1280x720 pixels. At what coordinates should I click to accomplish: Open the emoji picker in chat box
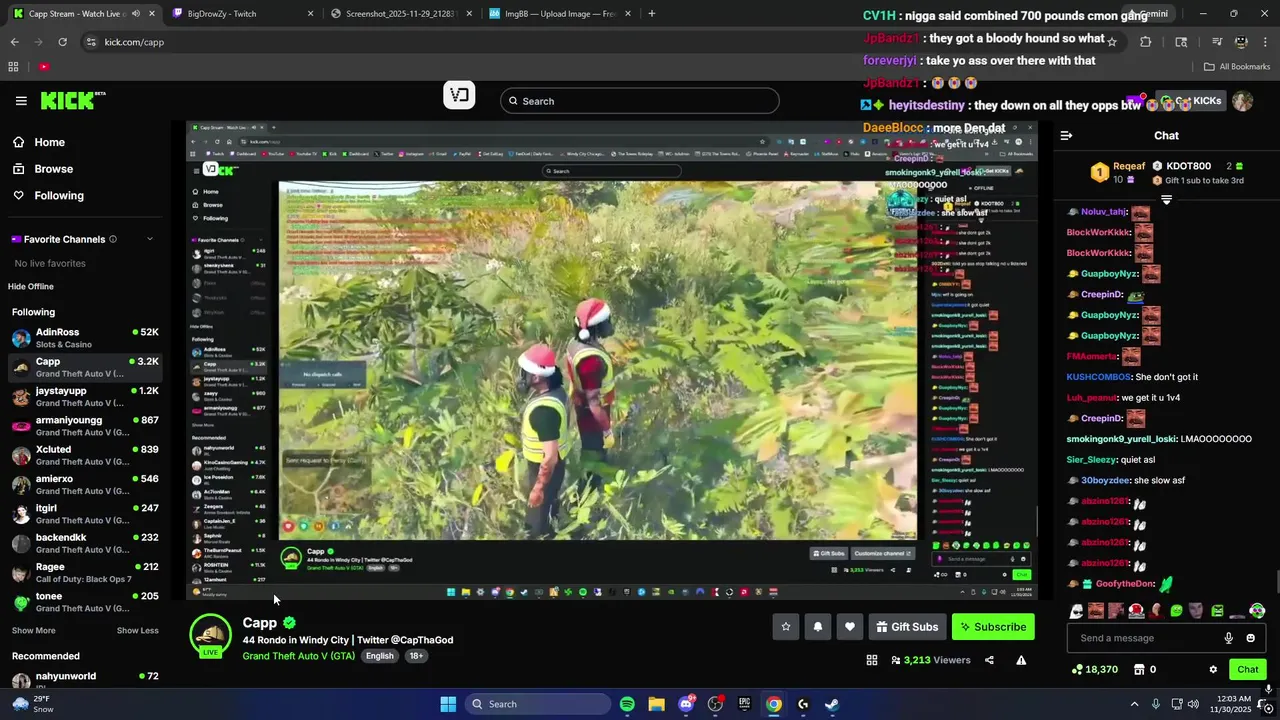[1250, 638]
